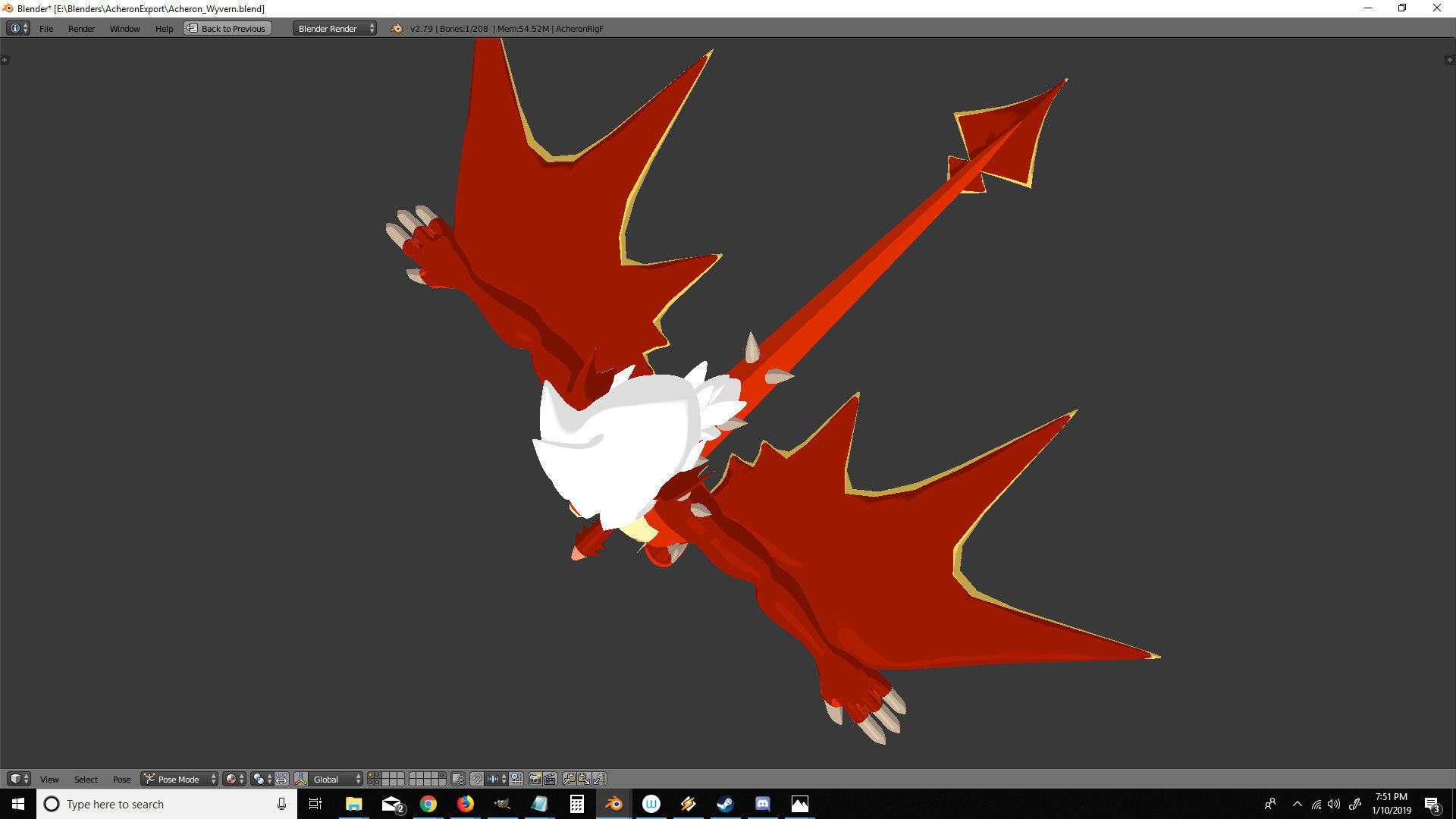
Task: Open the Calculator from taskbar
Action: 576,804
